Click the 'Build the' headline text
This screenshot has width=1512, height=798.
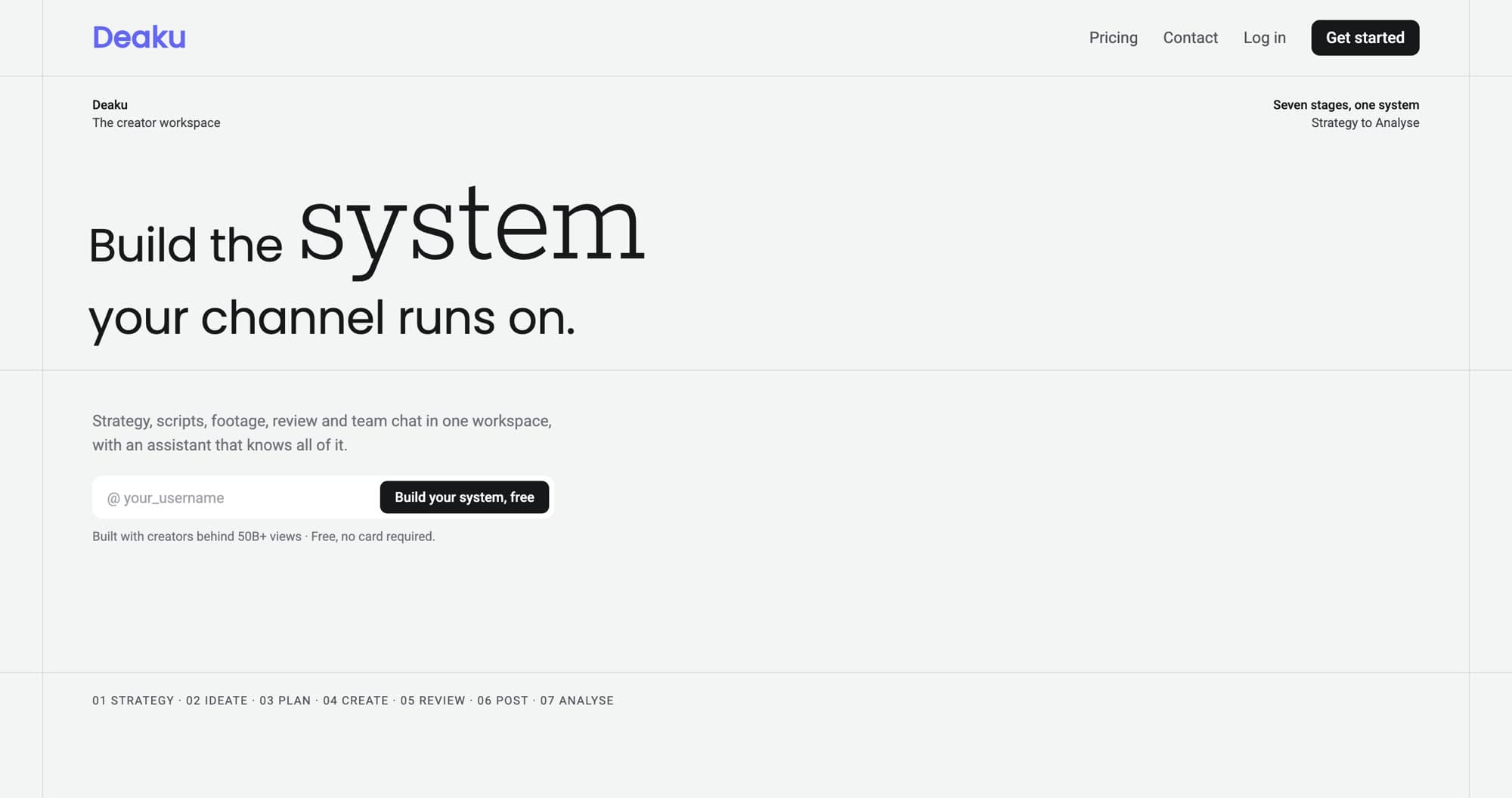(185, 245)
